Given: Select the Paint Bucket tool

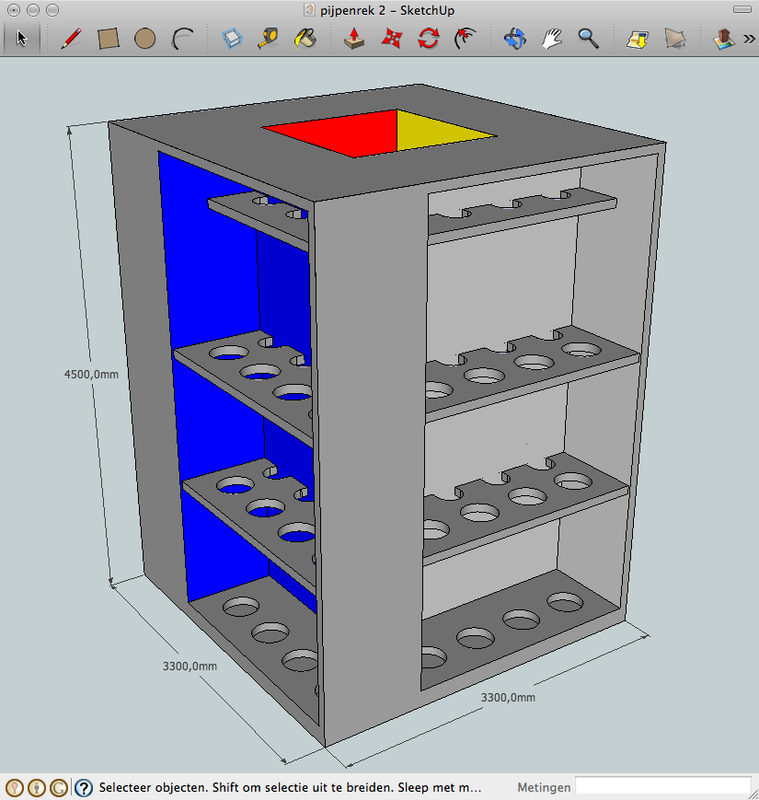Looking at the screenshot, I should coord(305,38).
